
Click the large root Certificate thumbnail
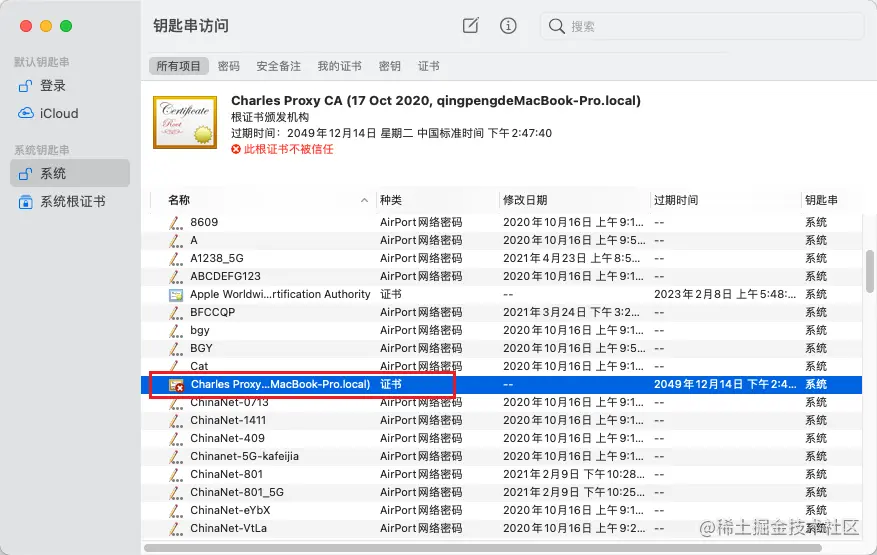185,122
